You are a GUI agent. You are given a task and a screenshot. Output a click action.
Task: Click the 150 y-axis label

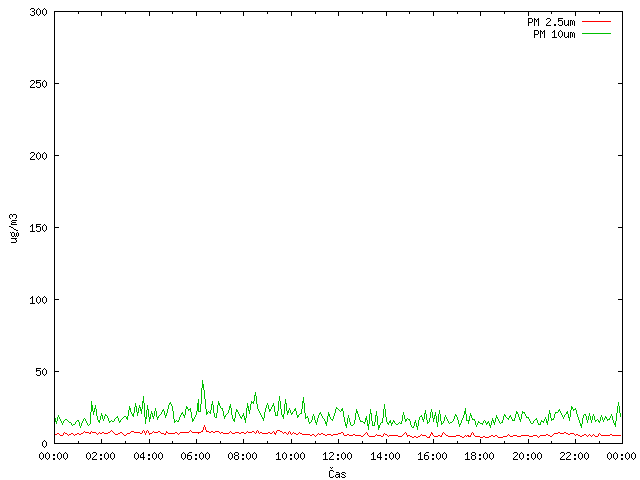coord(38,228)
